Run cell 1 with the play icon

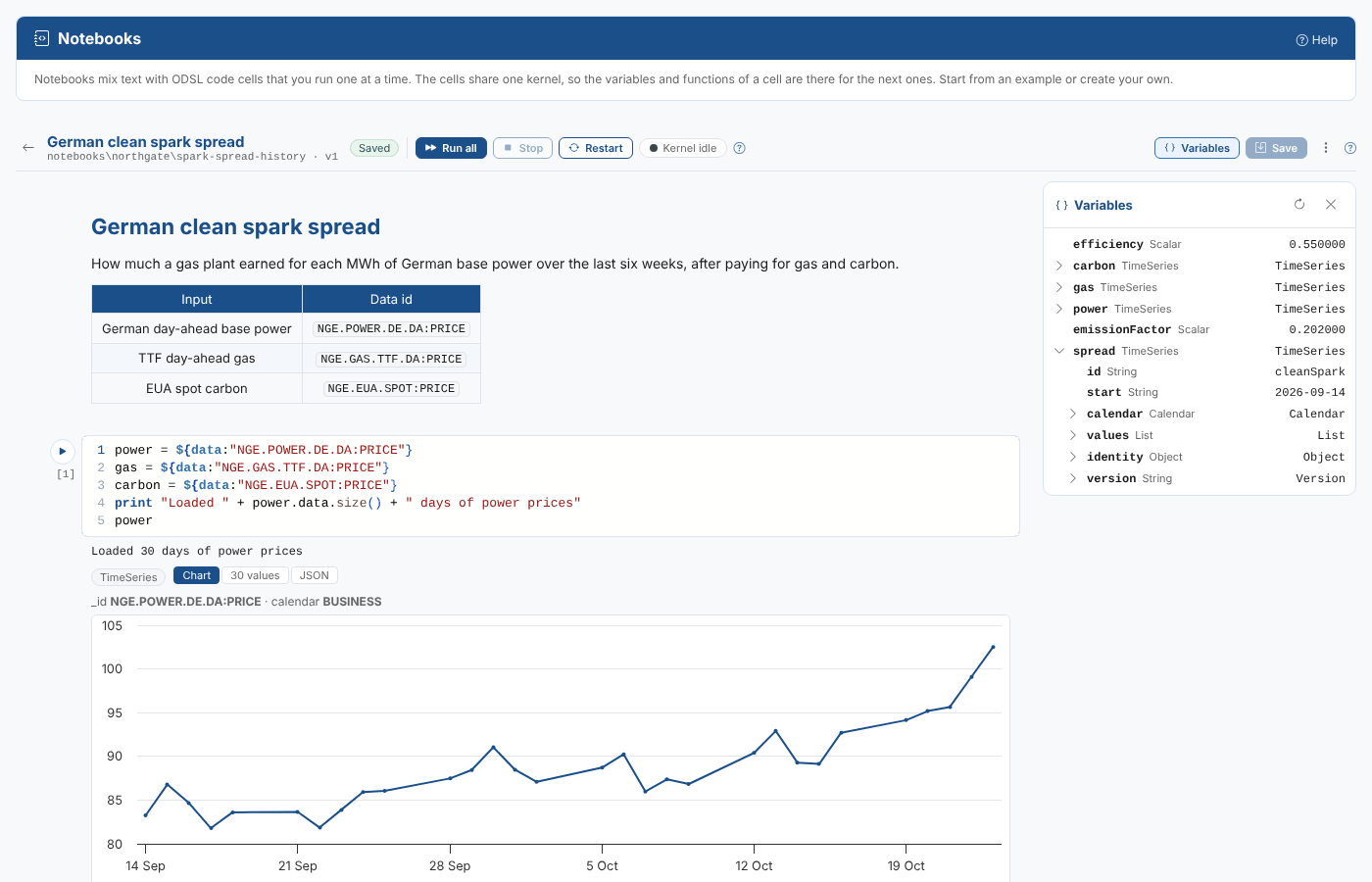pos(63,451)
